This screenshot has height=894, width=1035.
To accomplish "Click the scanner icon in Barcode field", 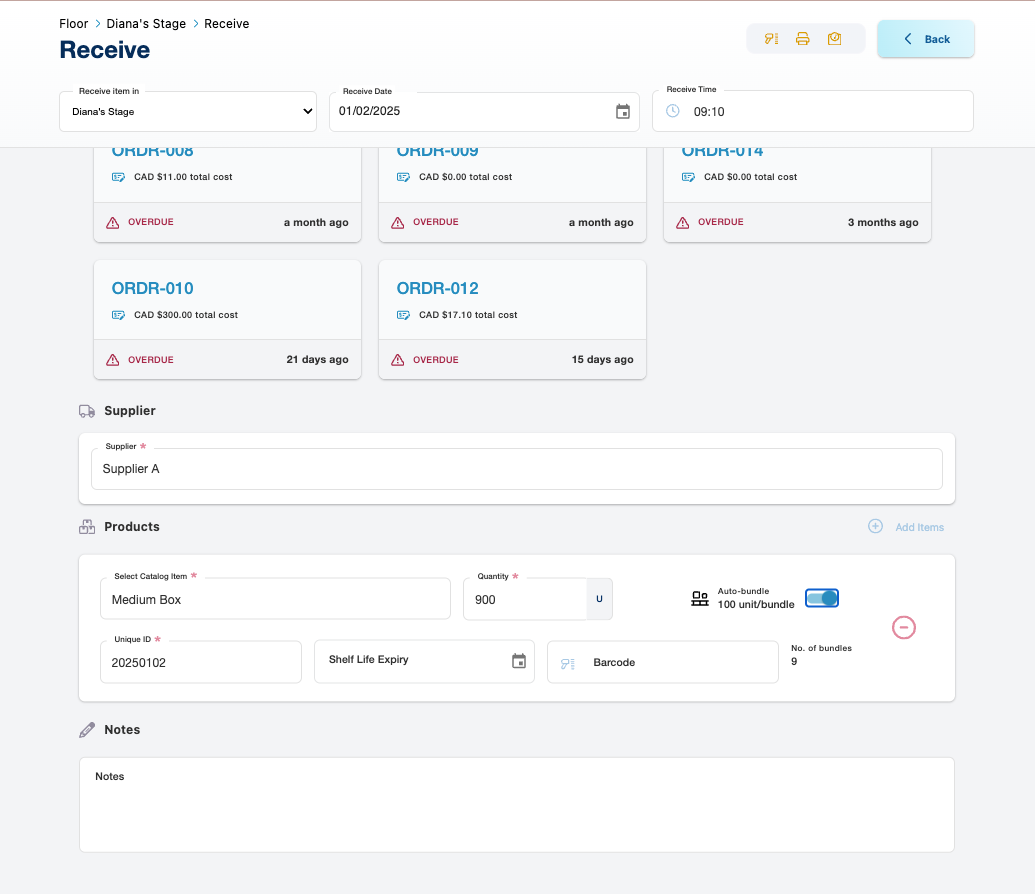I will 568,663.
